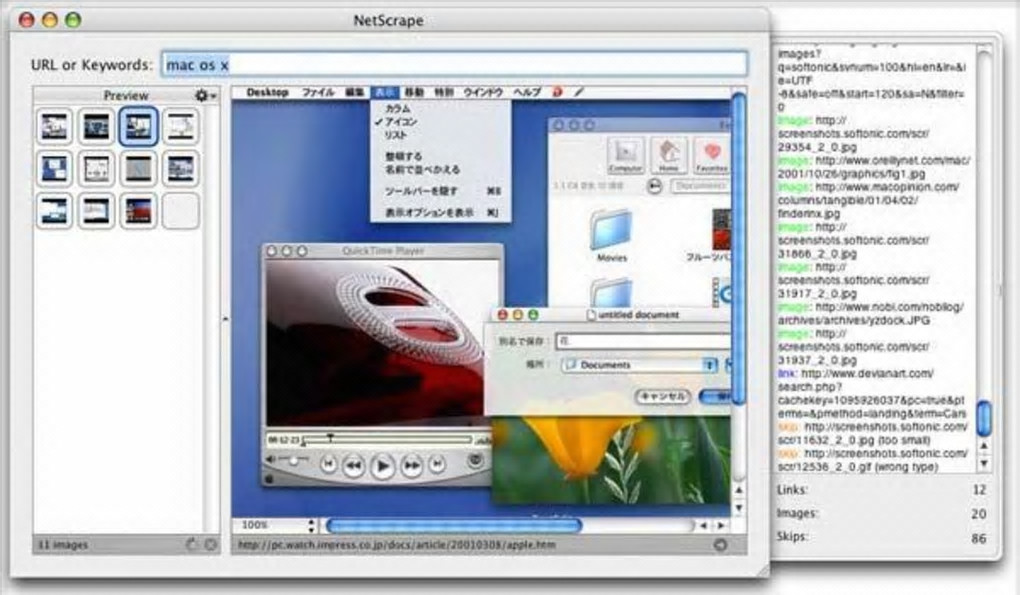Select the second thumbnail in the third row
Viewport: 1020px width, 595px height.
tap(96, 211)
